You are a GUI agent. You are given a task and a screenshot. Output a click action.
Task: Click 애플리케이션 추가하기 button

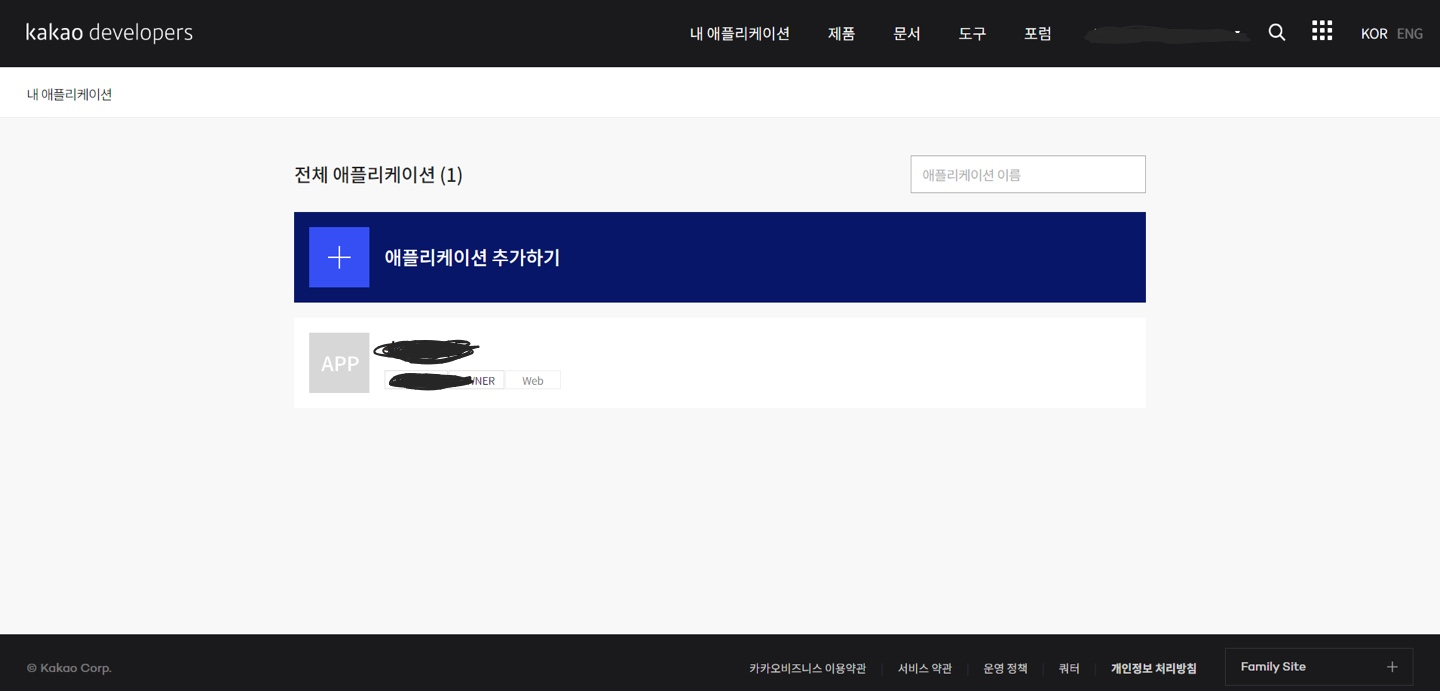[x=720, y=257]
